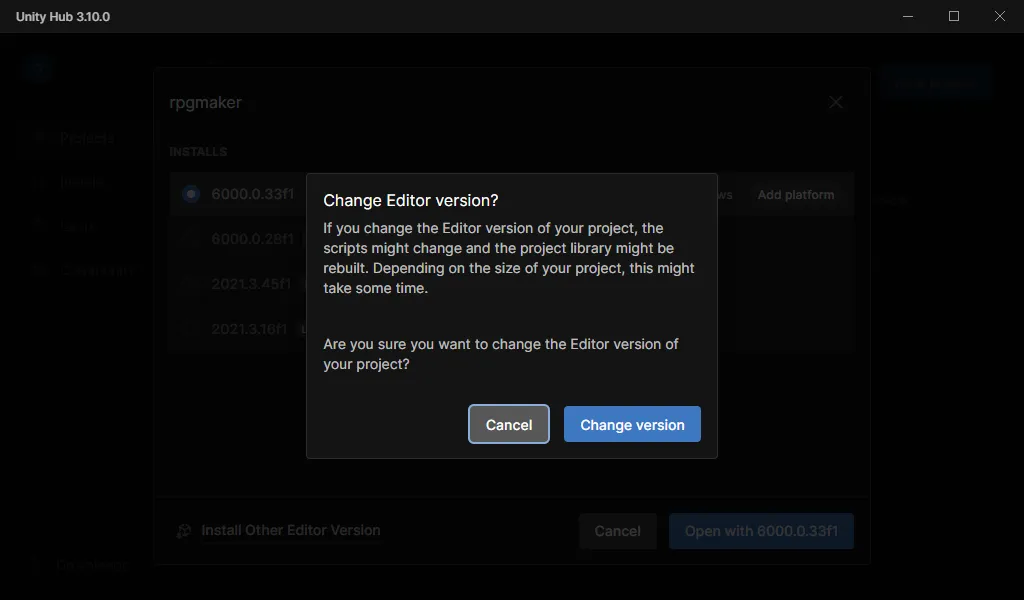Select the 2021.3.45f1 editor version
The image size is (1024, 600).
(x=250, y=284)
